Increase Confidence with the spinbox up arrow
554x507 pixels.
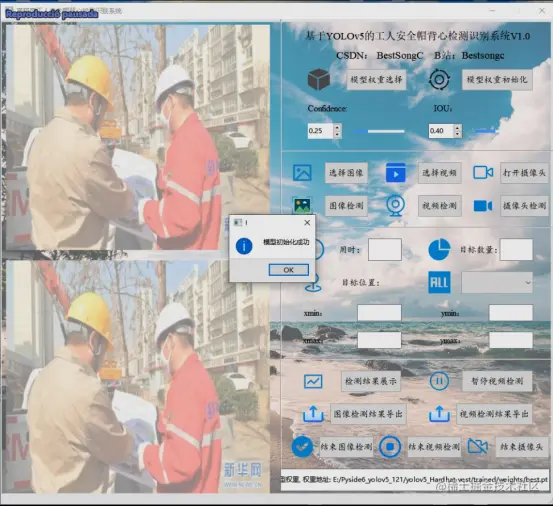[337, 127]
